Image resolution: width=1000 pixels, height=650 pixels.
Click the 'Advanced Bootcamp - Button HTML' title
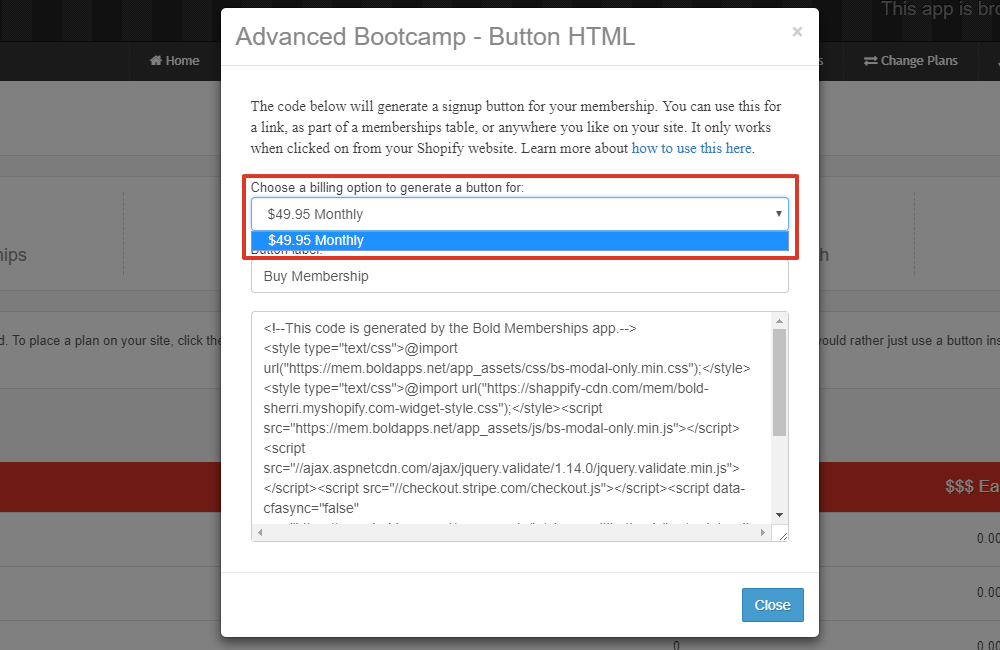pos(436,36)
